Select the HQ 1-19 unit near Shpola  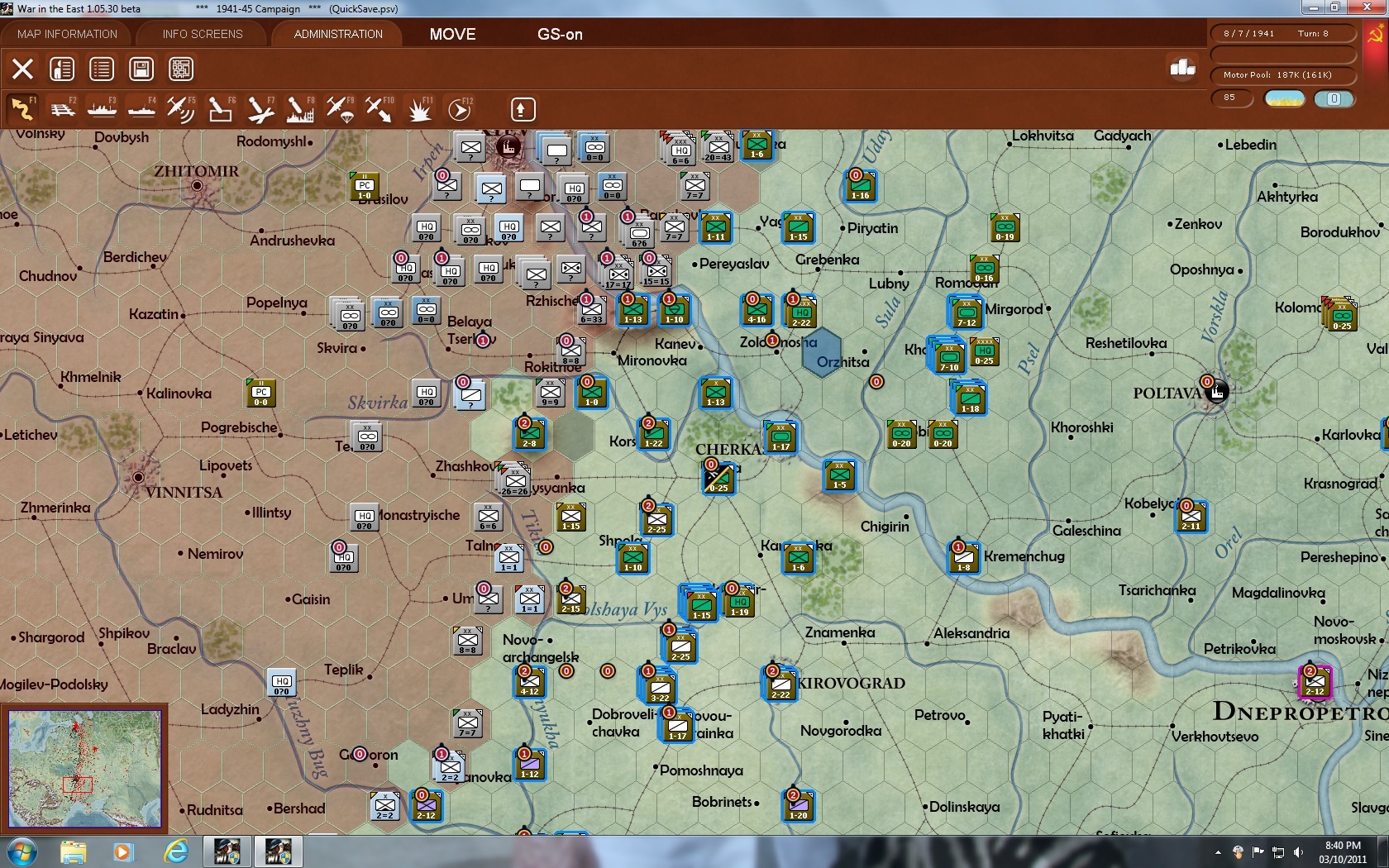tap(739, 603)
